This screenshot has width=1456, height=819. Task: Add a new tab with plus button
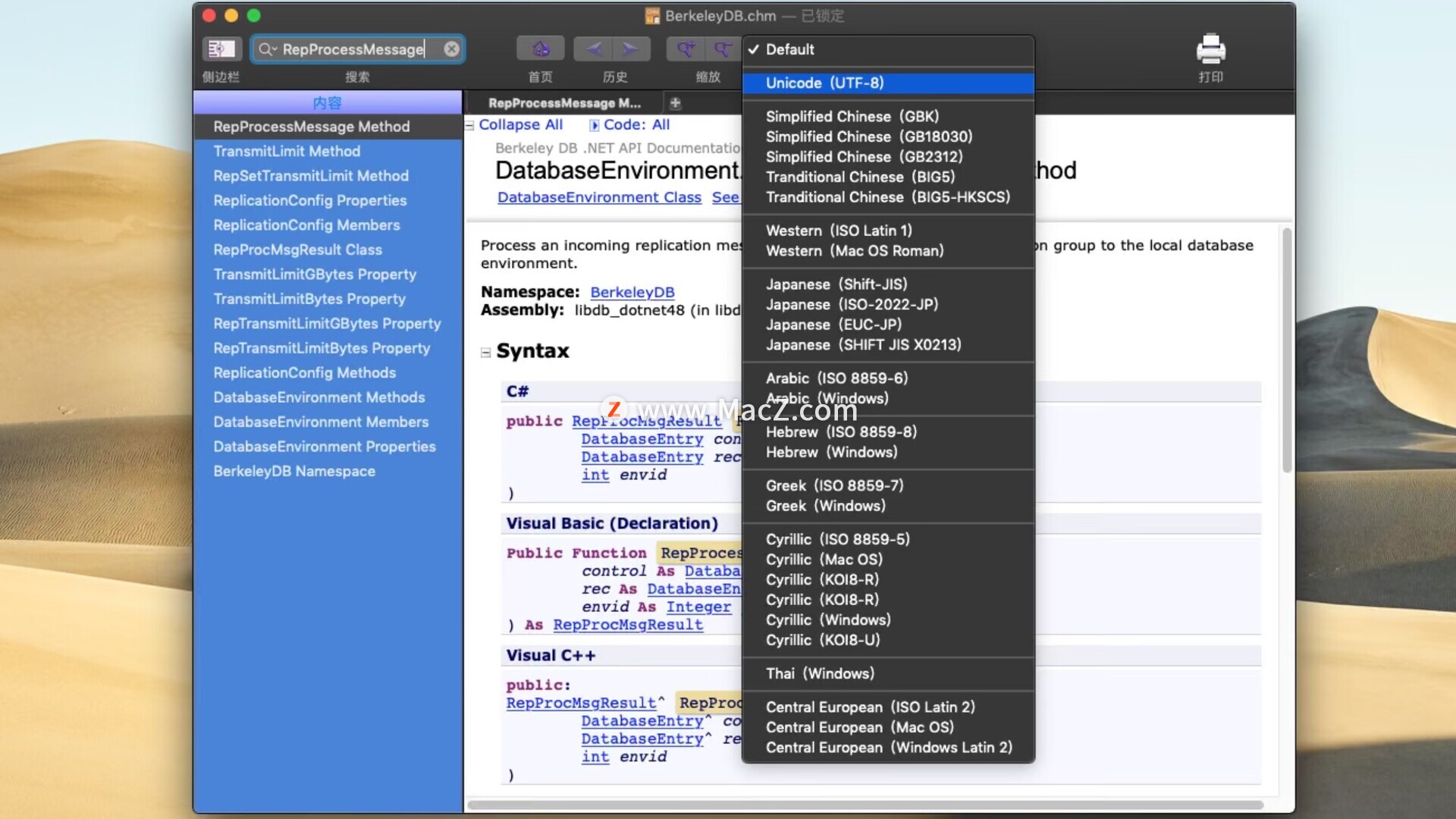pos(675,102)
